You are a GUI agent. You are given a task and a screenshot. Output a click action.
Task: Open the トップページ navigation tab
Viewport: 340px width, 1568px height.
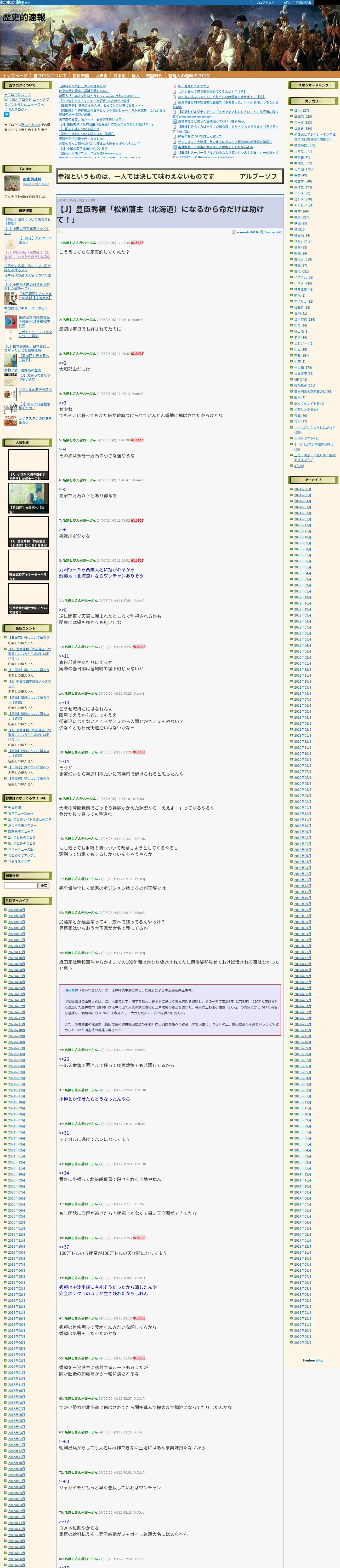15,76
